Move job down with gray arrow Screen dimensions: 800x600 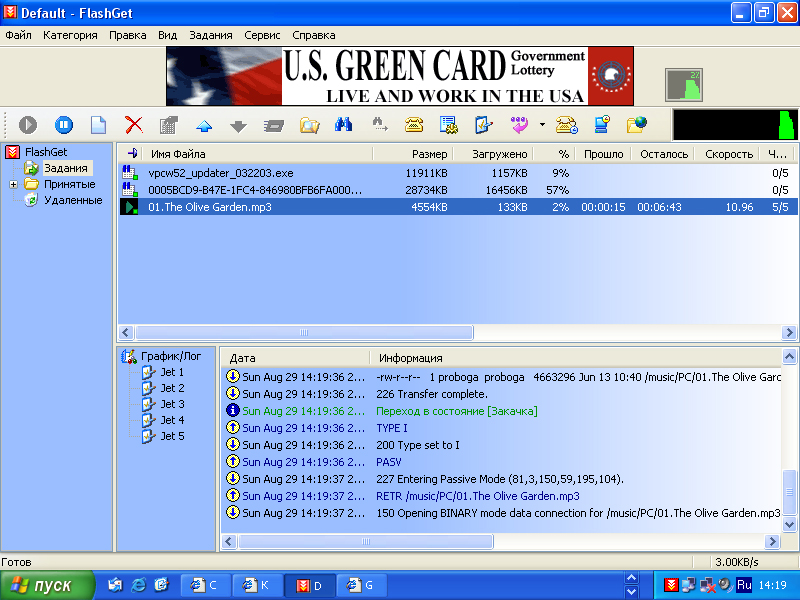pos(238,126)
